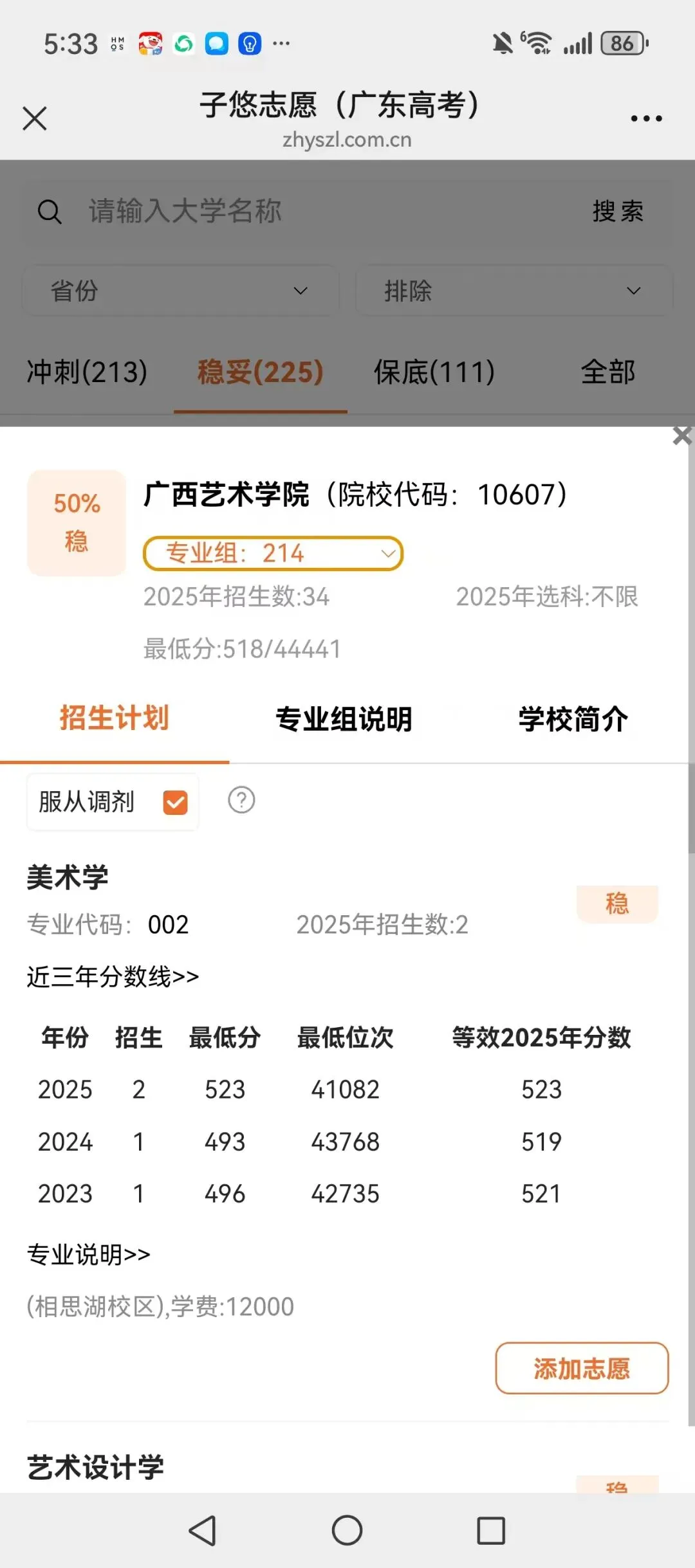Uncheck the 服从调剂 checkbox
Image resolution: width=695 pixels, height=1568 pixels.
click(175, 802)
